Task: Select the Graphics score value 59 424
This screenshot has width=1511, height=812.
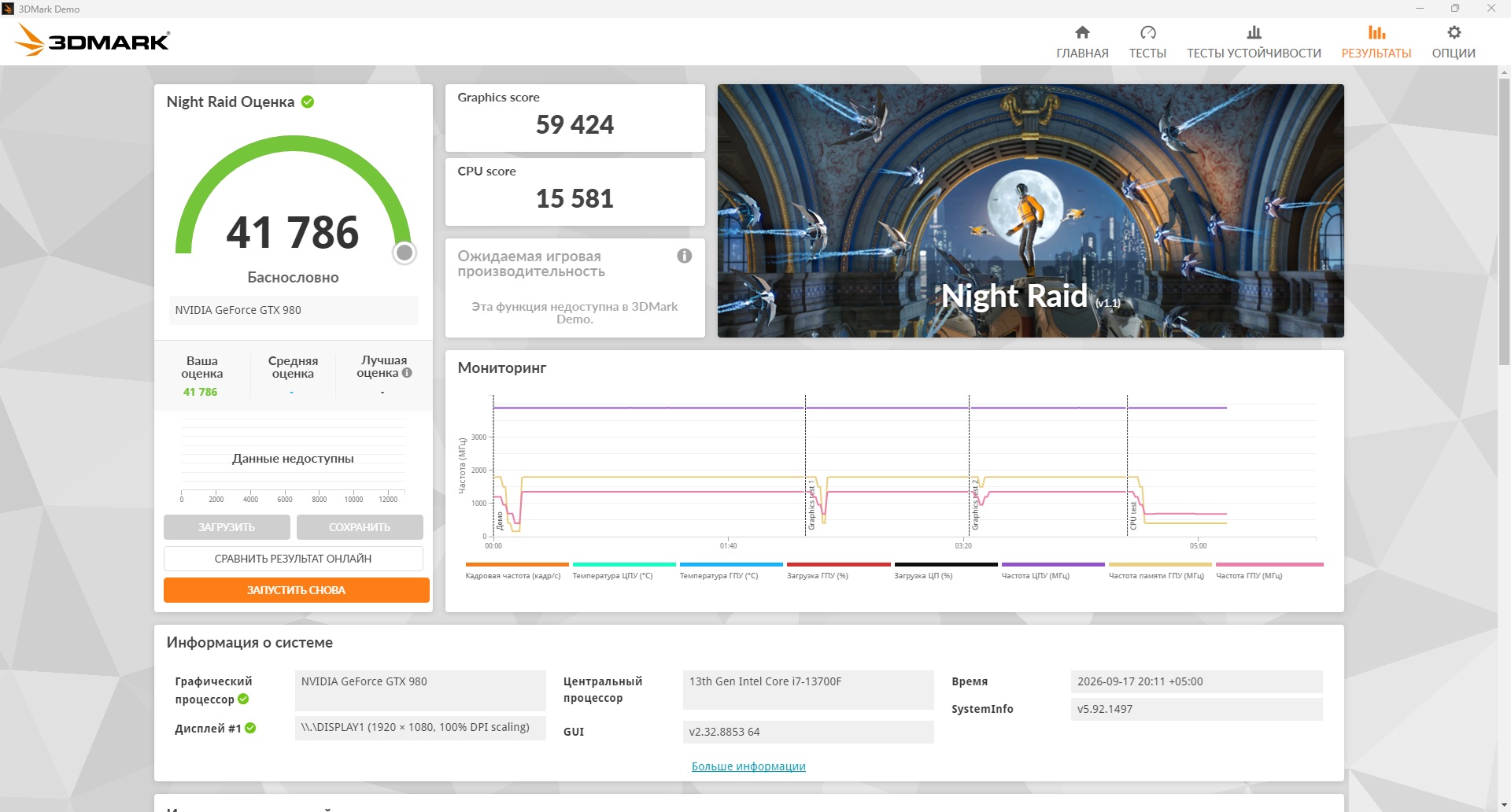Action: click(x=574, y=124)
